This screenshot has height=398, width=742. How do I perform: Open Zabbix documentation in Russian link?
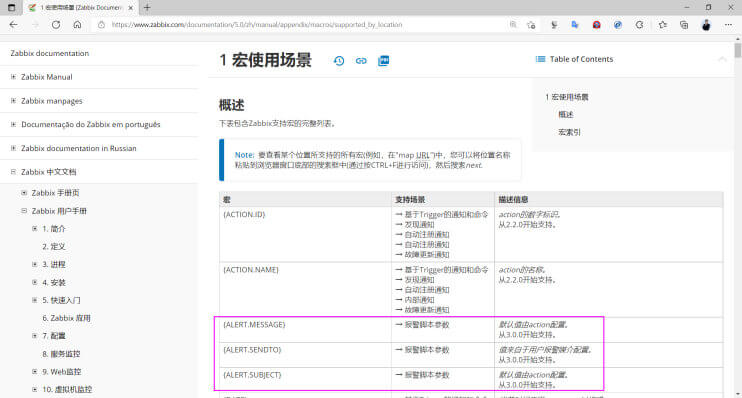click(x=79, y=148)
